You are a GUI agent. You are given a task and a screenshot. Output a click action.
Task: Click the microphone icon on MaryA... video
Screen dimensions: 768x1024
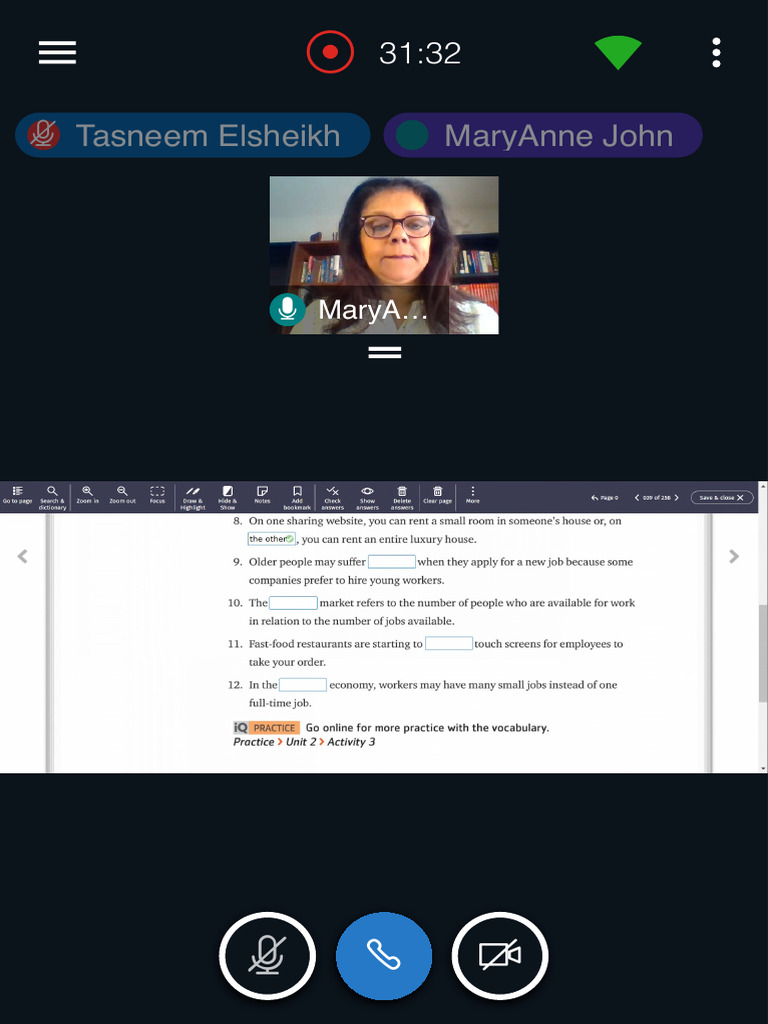(287, 310)
